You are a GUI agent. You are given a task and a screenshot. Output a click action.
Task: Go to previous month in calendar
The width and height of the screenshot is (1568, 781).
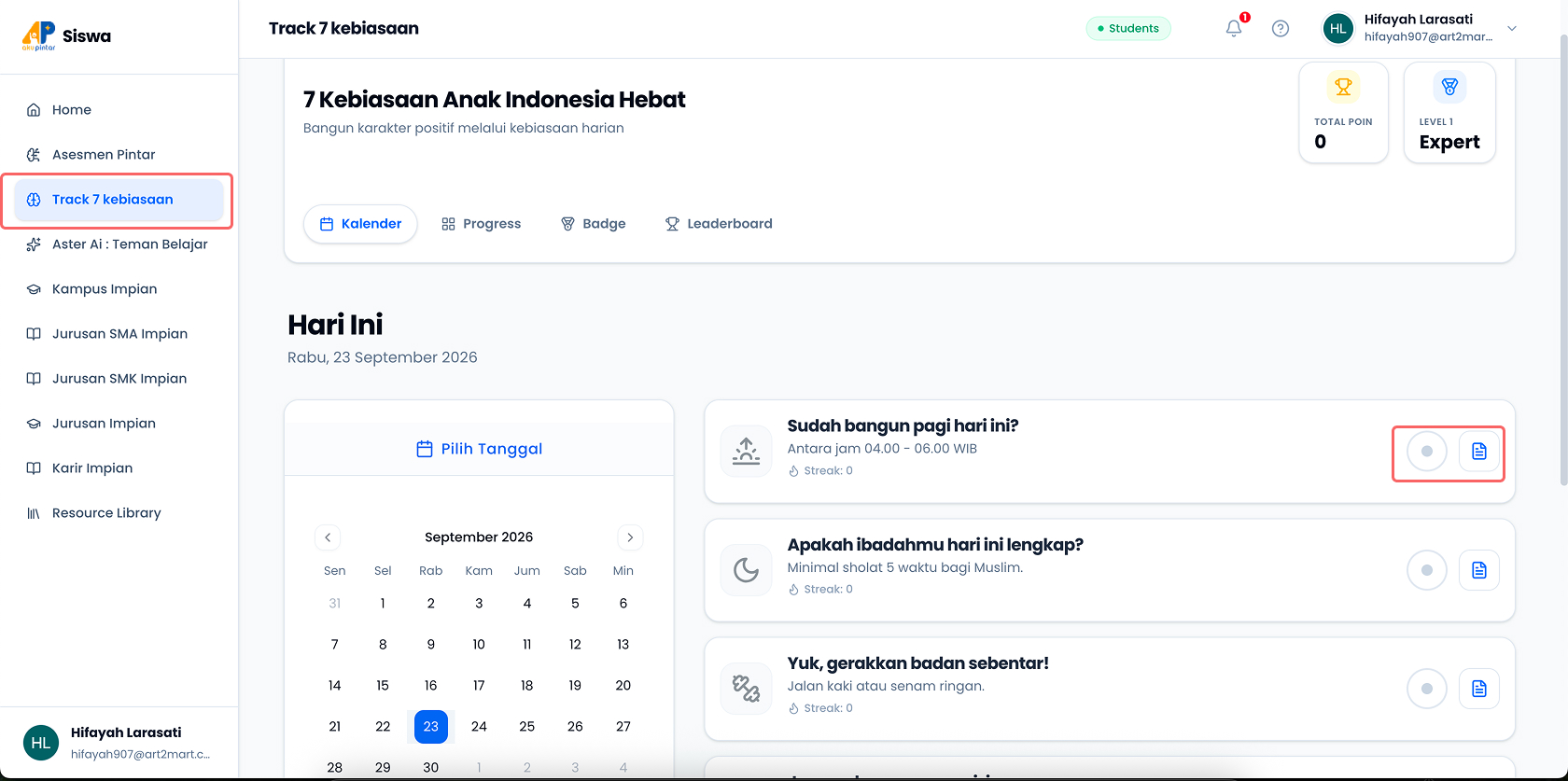click(x=328, y=537)
